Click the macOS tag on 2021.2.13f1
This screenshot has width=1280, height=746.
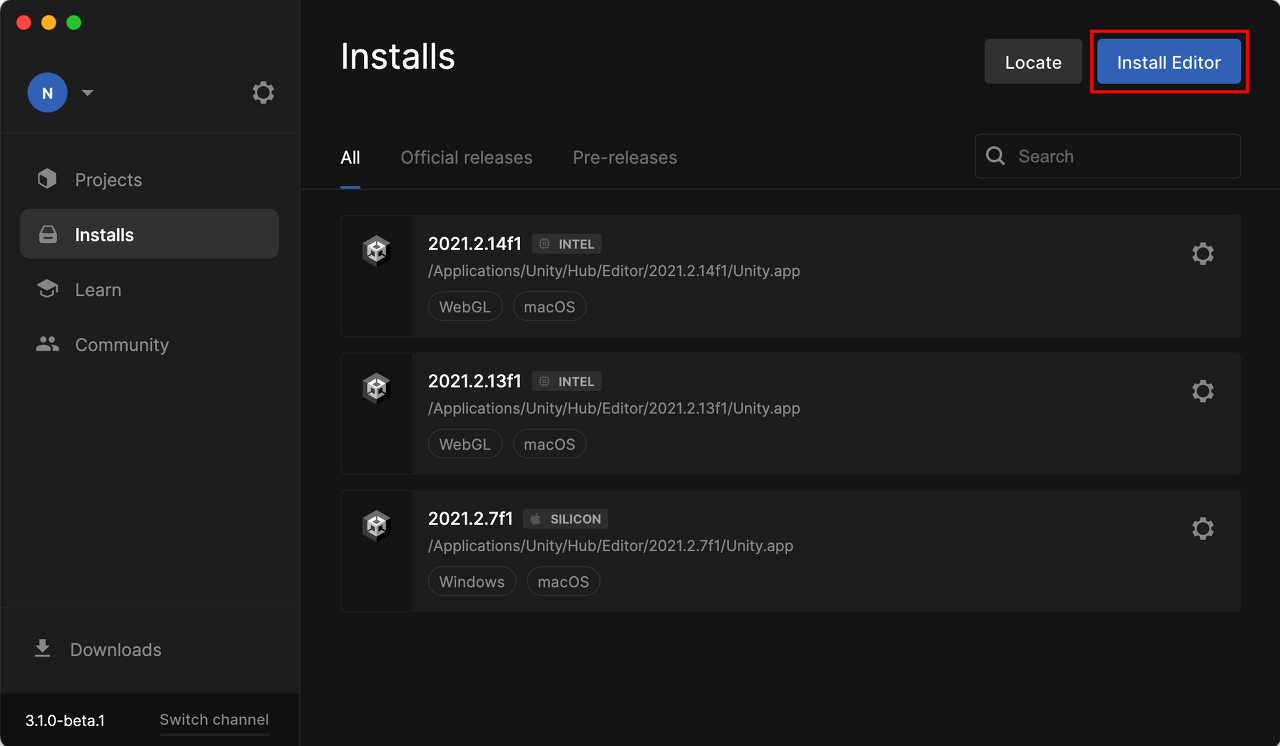point(550,444)
